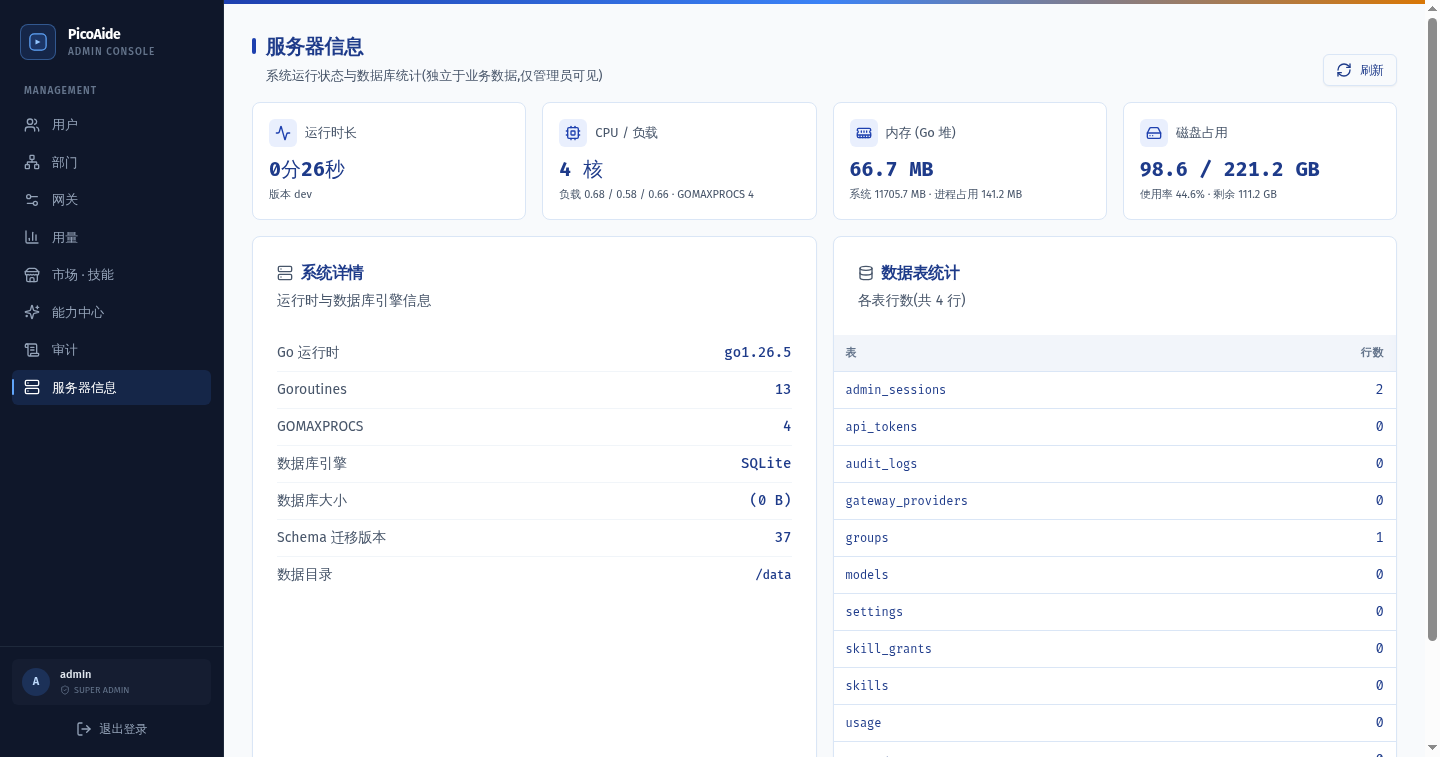Screen dimensions: 1440x757
Task: Click the marketplace store icon
Action: click(x=32, y=275)
